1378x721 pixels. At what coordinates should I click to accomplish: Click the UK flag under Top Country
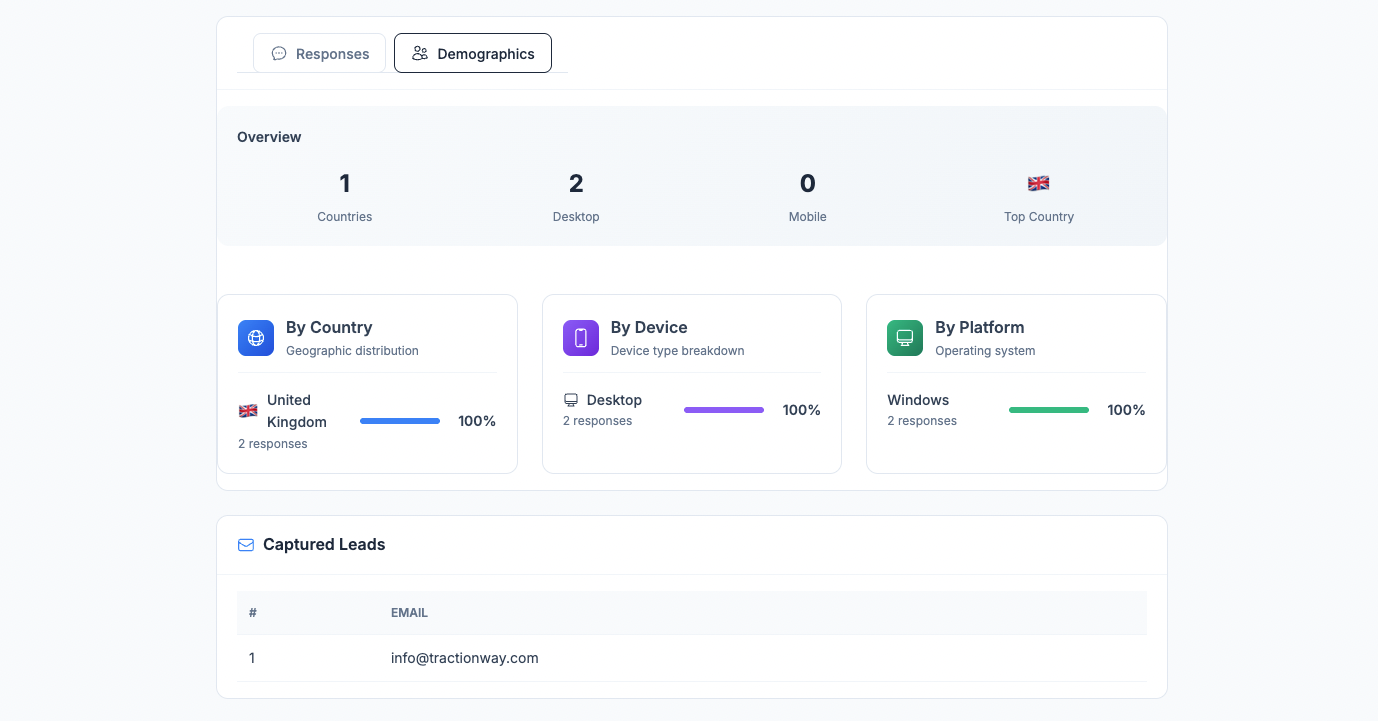pyautogui.click(x=1038, y=183)
